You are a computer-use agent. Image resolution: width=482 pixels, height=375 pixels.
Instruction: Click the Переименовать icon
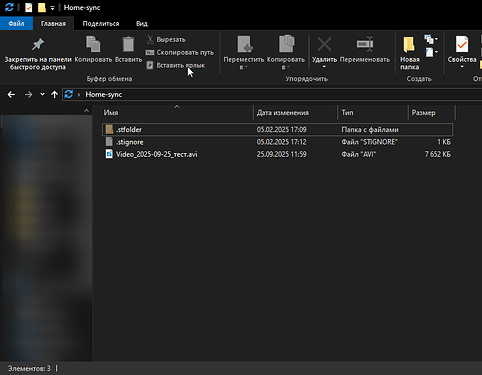(x=365, y=44)
